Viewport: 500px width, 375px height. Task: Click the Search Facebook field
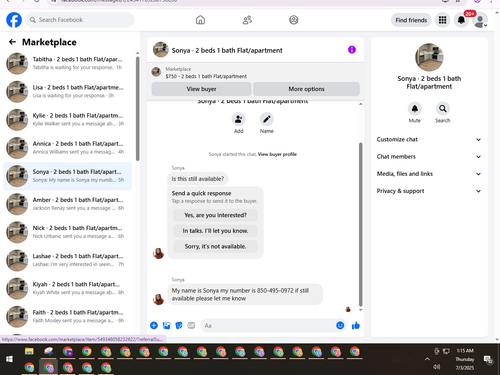pyautogui.click(x=80, y=20)
